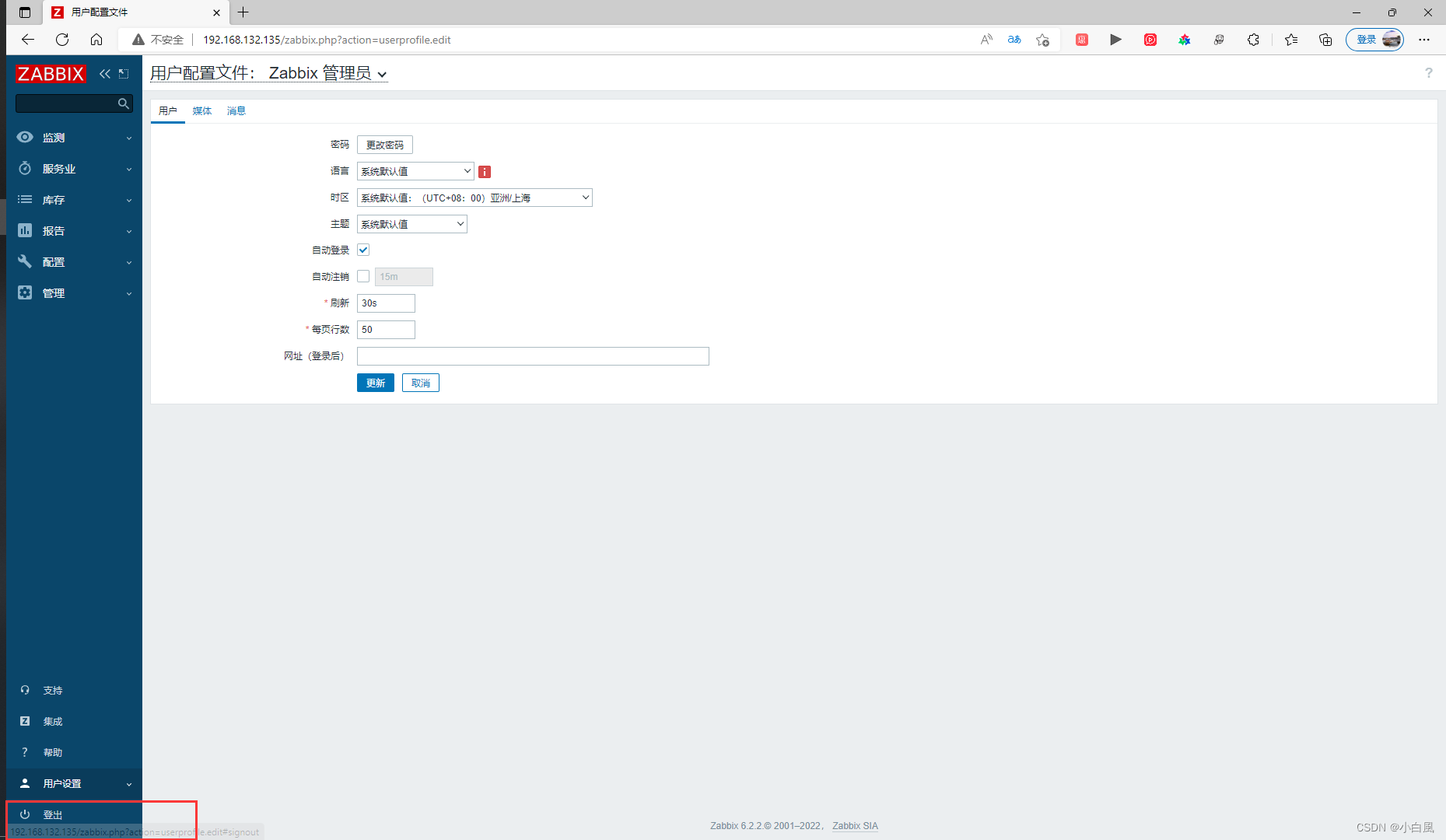Click the page help question mark

[x=1428, y=73]
